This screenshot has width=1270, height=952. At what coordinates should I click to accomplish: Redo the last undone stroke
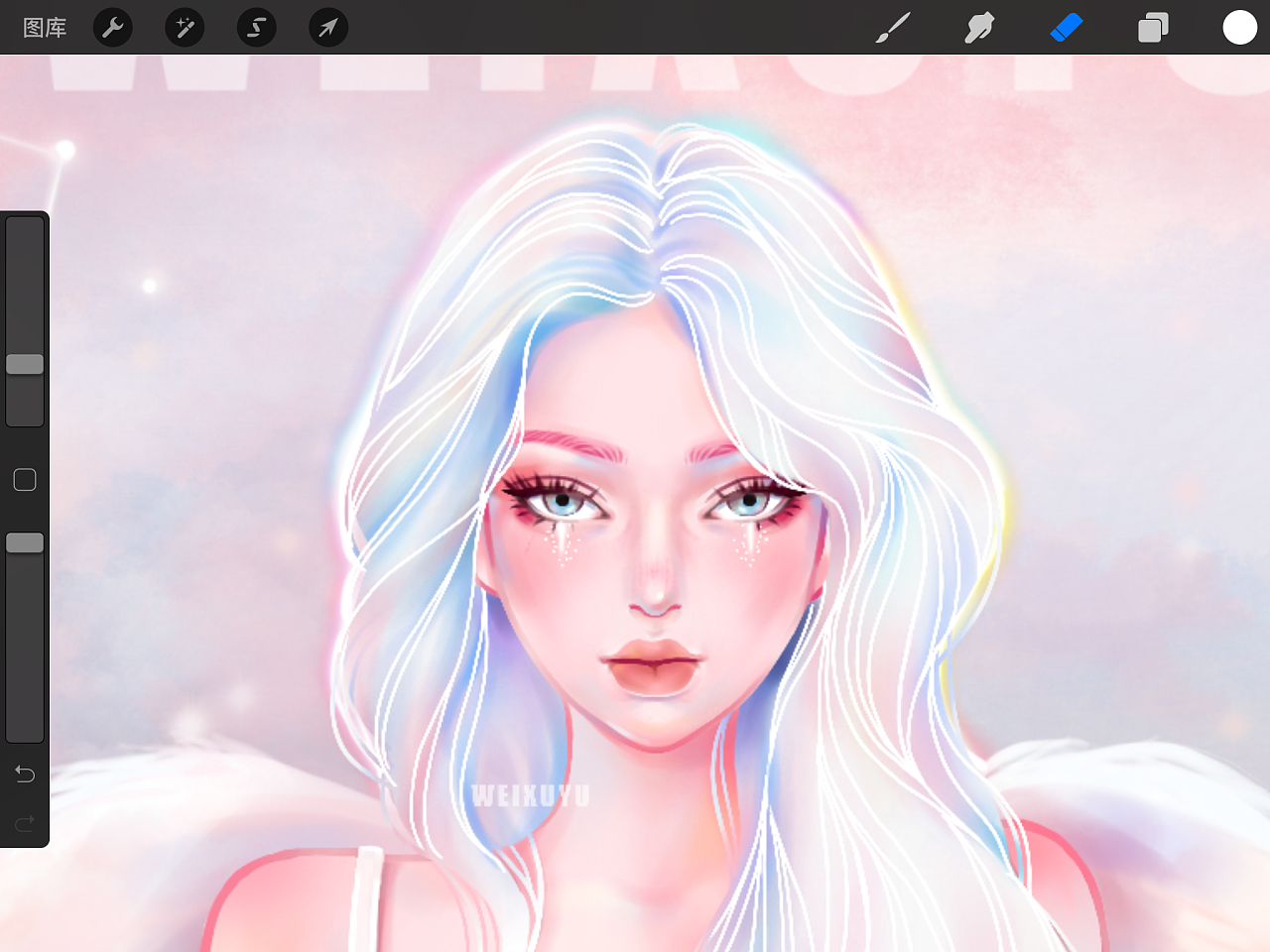click(25, 822)
